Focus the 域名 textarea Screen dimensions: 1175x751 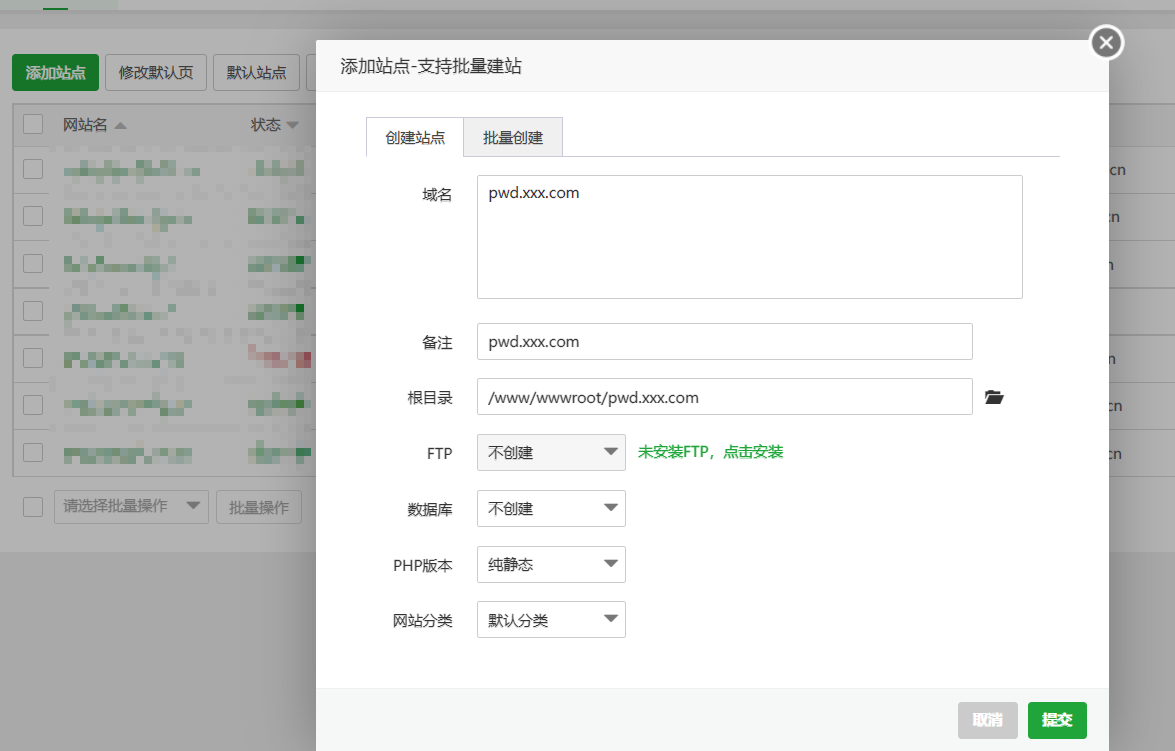[x=749, y=237]
